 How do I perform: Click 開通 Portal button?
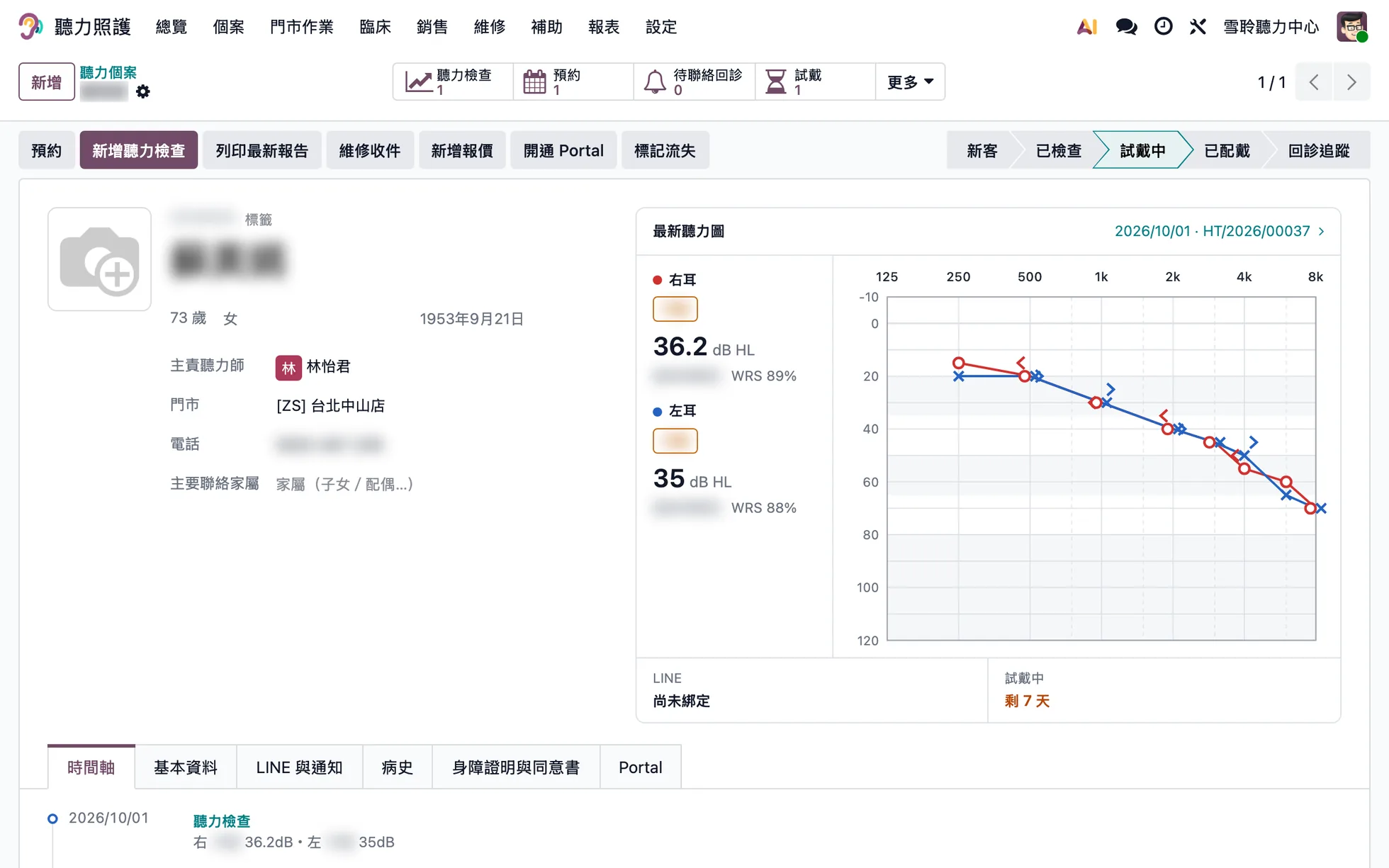564,150
